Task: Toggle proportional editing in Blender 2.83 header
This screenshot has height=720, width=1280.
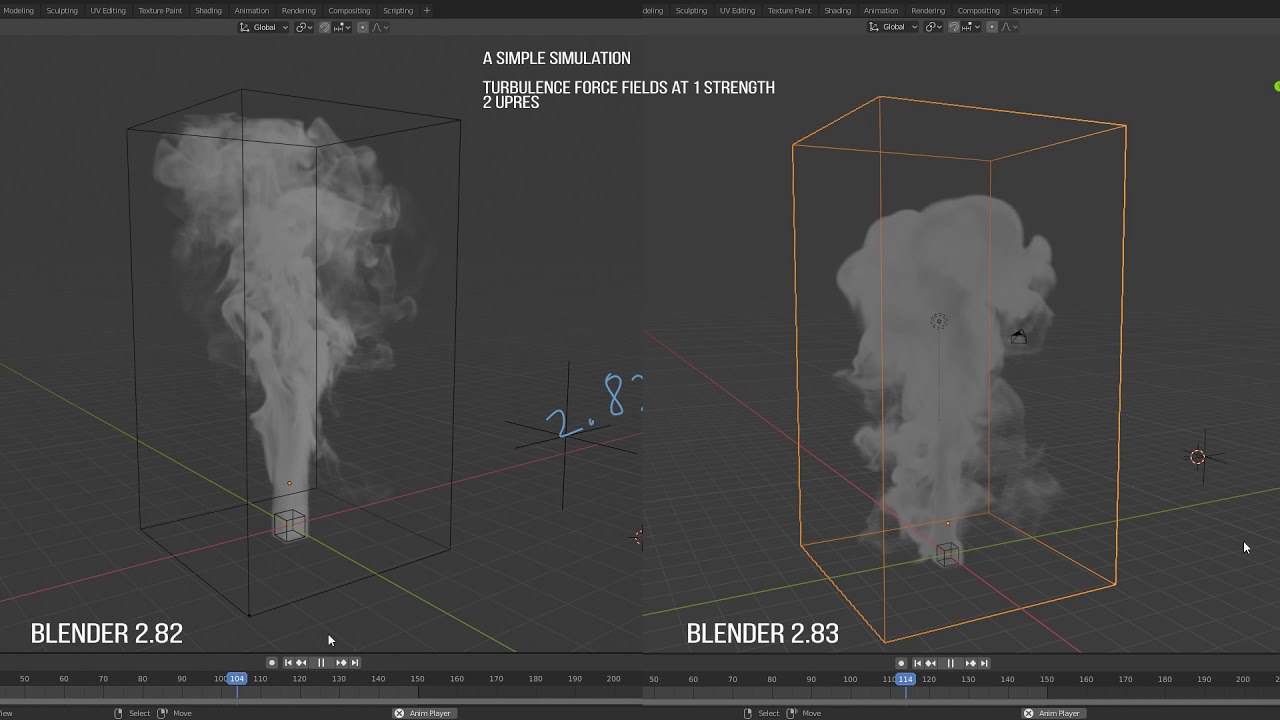Action: click(x=992, y=27)
